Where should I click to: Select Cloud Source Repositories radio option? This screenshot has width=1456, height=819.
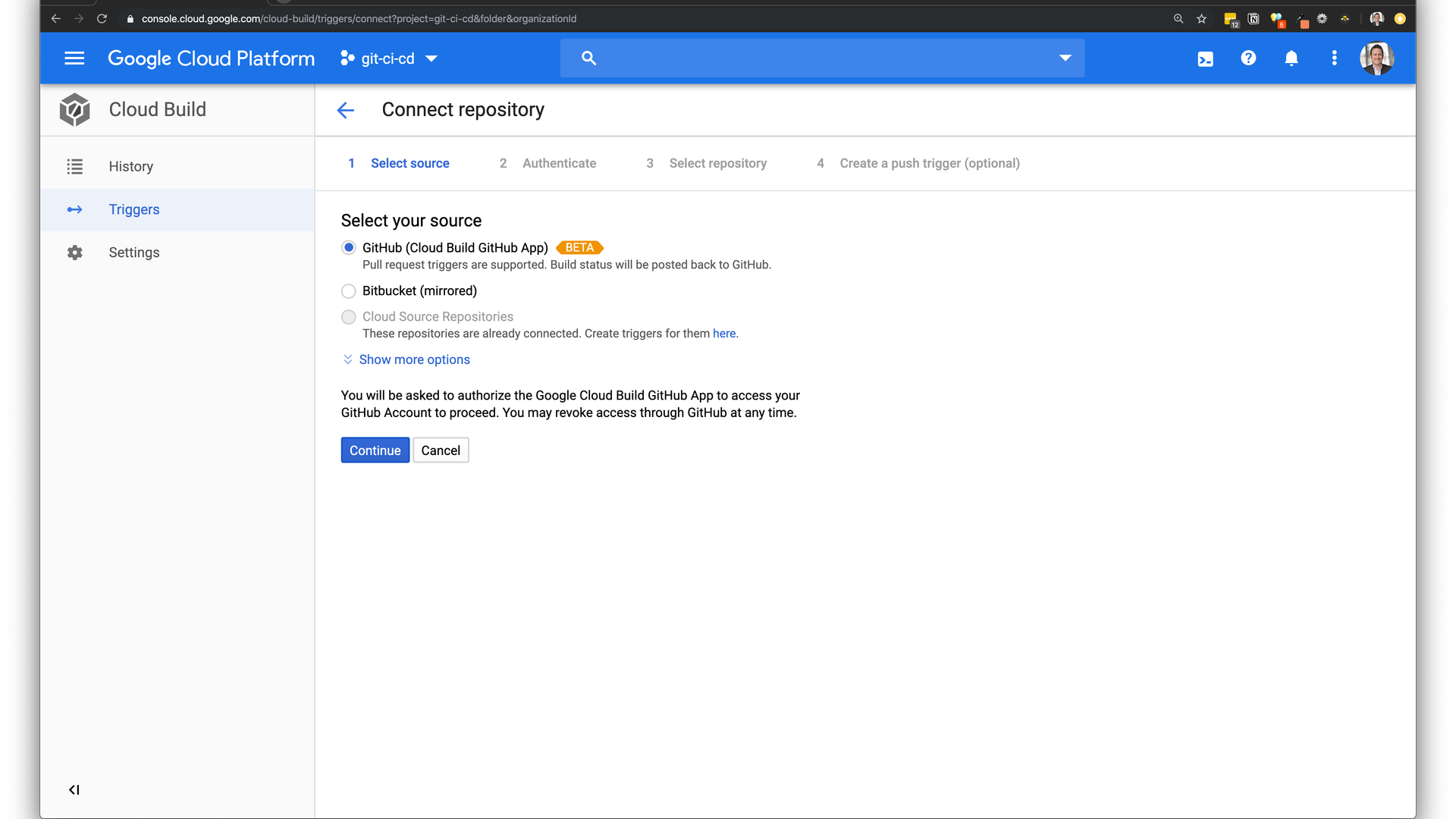pos(349,317)
